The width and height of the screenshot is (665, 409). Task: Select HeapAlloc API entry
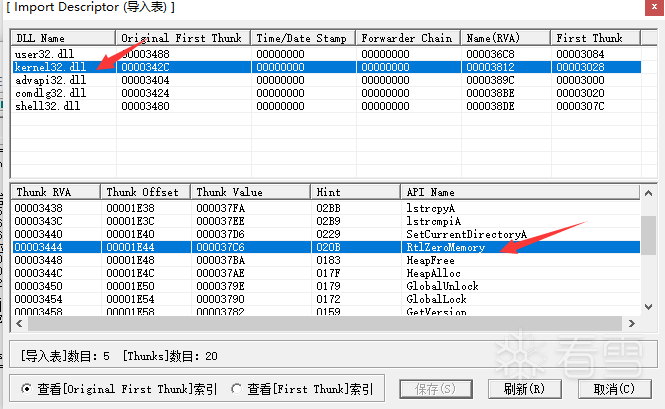(x=433, y=273)
